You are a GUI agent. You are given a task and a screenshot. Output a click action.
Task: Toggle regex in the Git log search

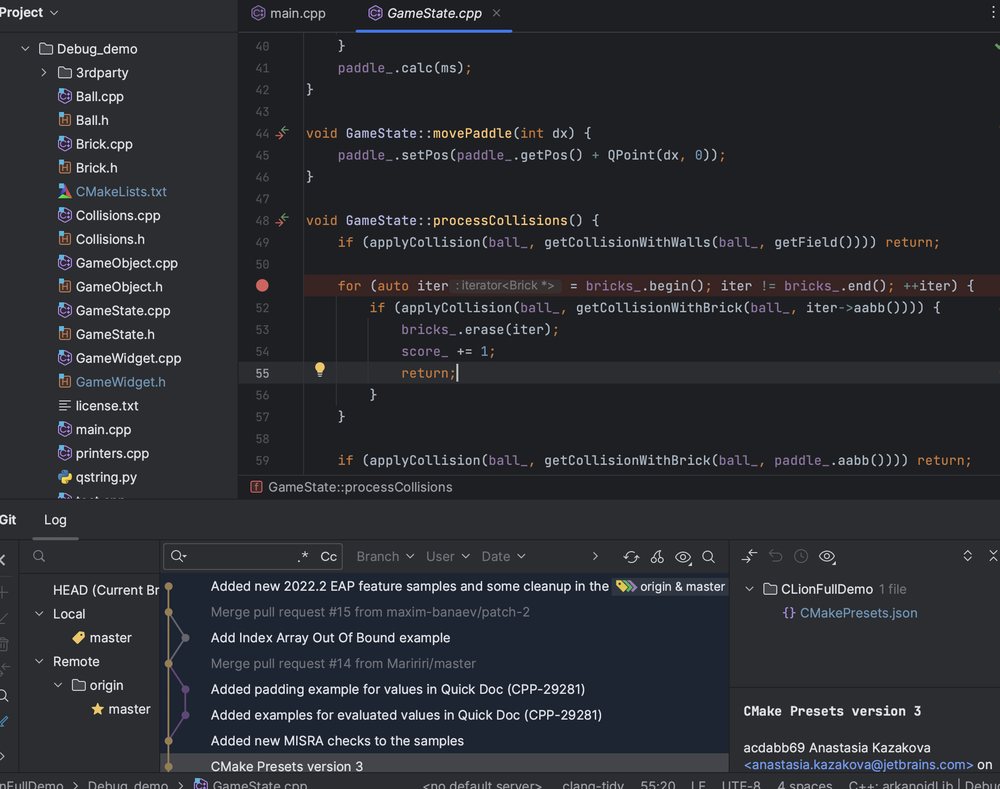tap(303, 556)
